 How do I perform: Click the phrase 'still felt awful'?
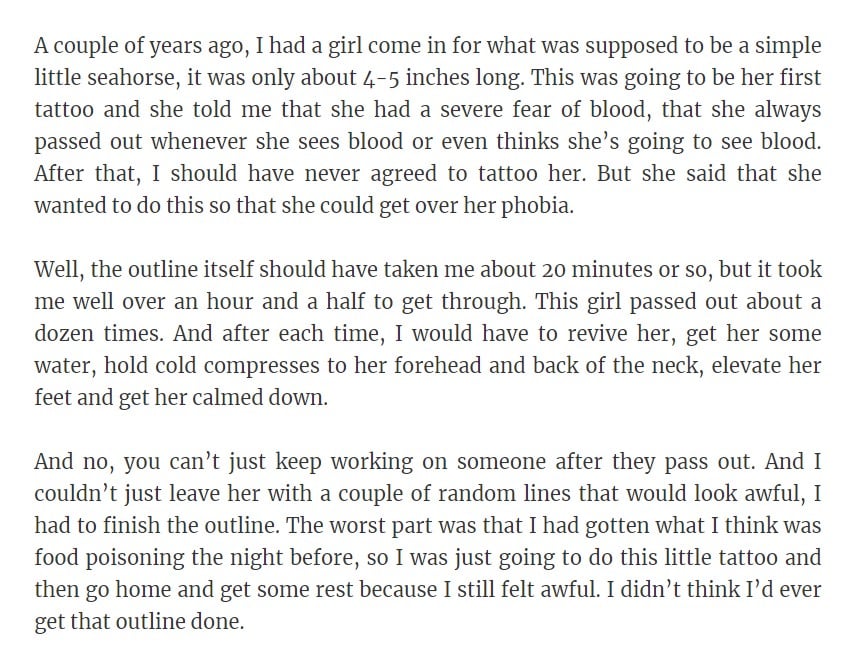[526, 590]
